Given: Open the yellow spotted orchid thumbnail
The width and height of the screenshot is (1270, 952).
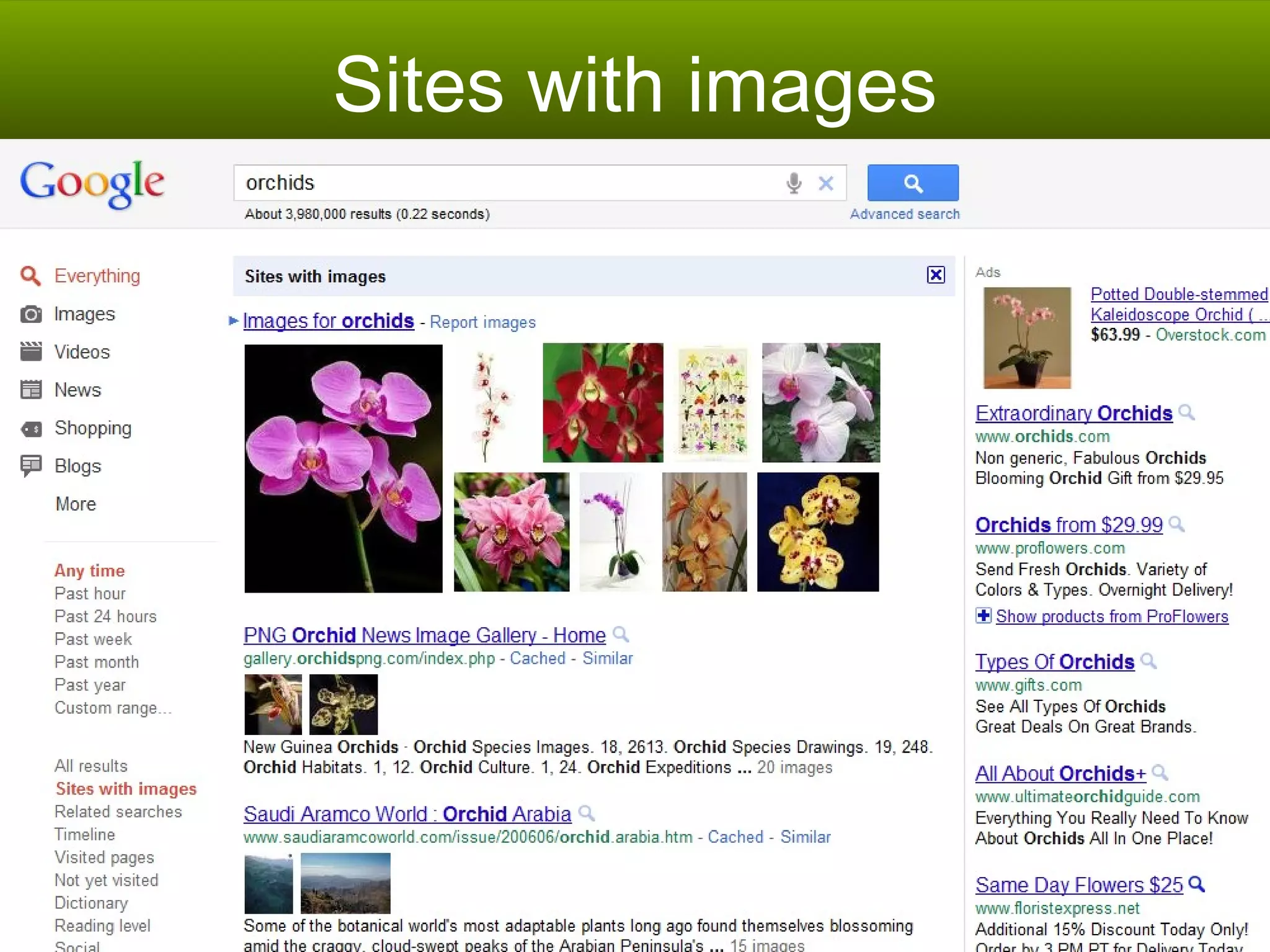Looking at the screenshot, I should tap(818, 532).
